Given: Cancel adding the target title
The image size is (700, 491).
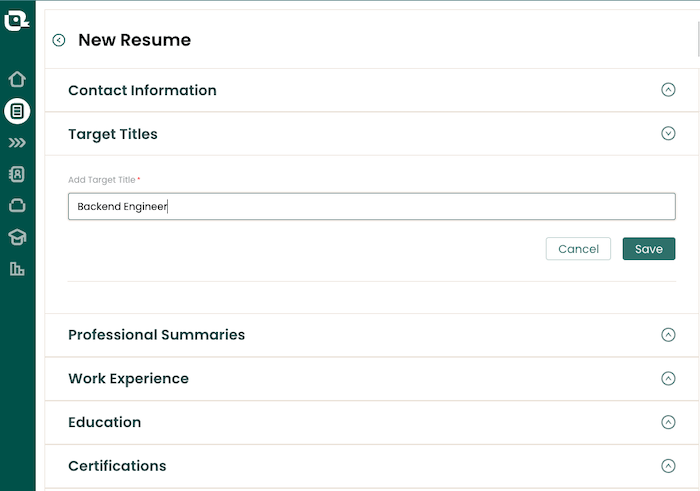Looking at the screenshot, I should coord(578,249).
